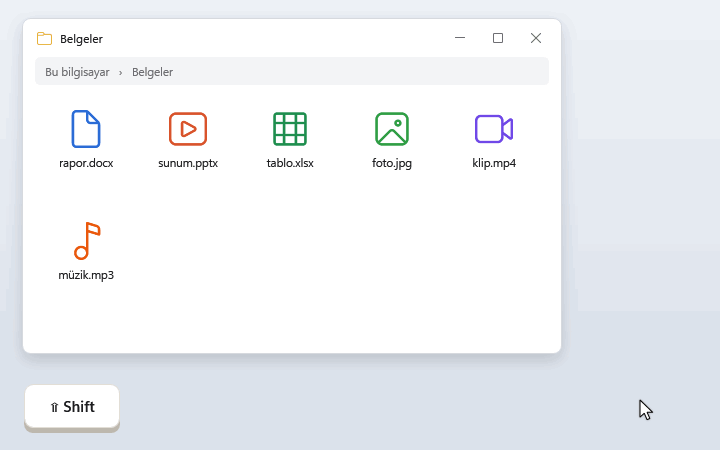Select the tablo.xlsx spreadsheet icon
Image resolution: width=720 pixels, height=450 pixels.
pyautogui.click(x=290, y=129)
